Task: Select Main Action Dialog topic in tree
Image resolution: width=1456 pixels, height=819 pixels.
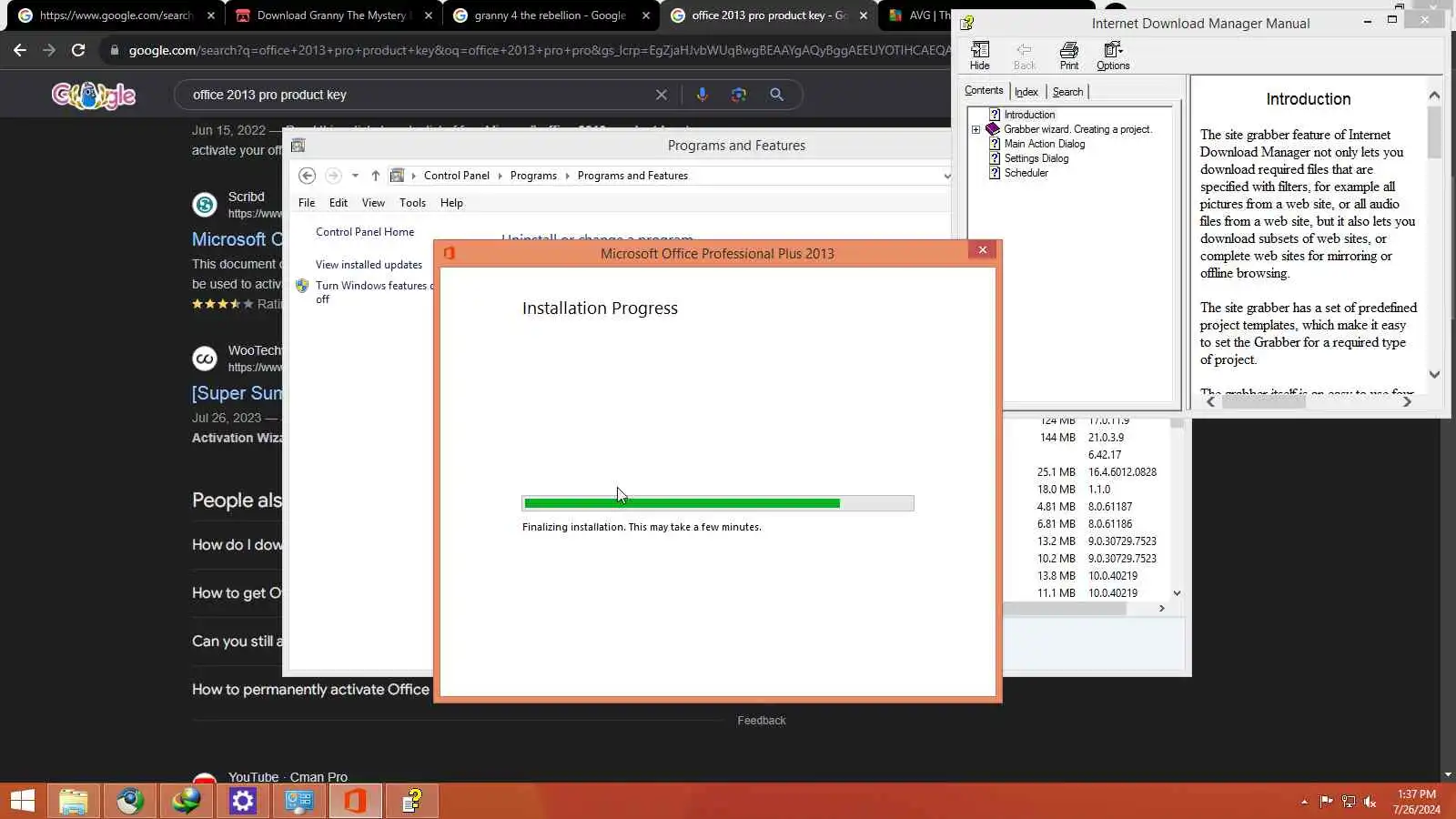Action: pos(1045,144)
